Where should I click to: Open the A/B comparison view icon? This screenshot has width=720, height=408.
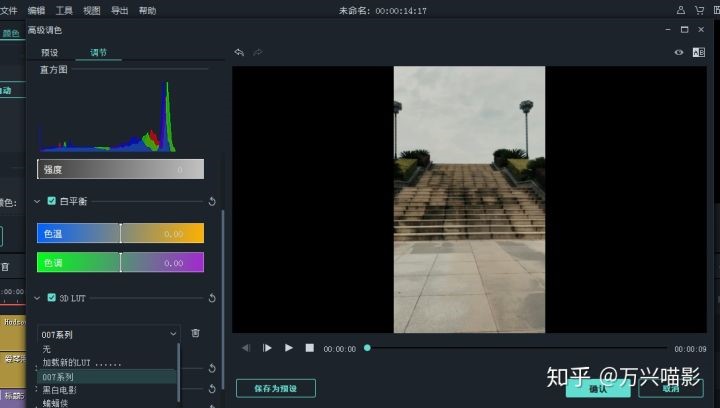pyautogui.click(x=698, y=52)
